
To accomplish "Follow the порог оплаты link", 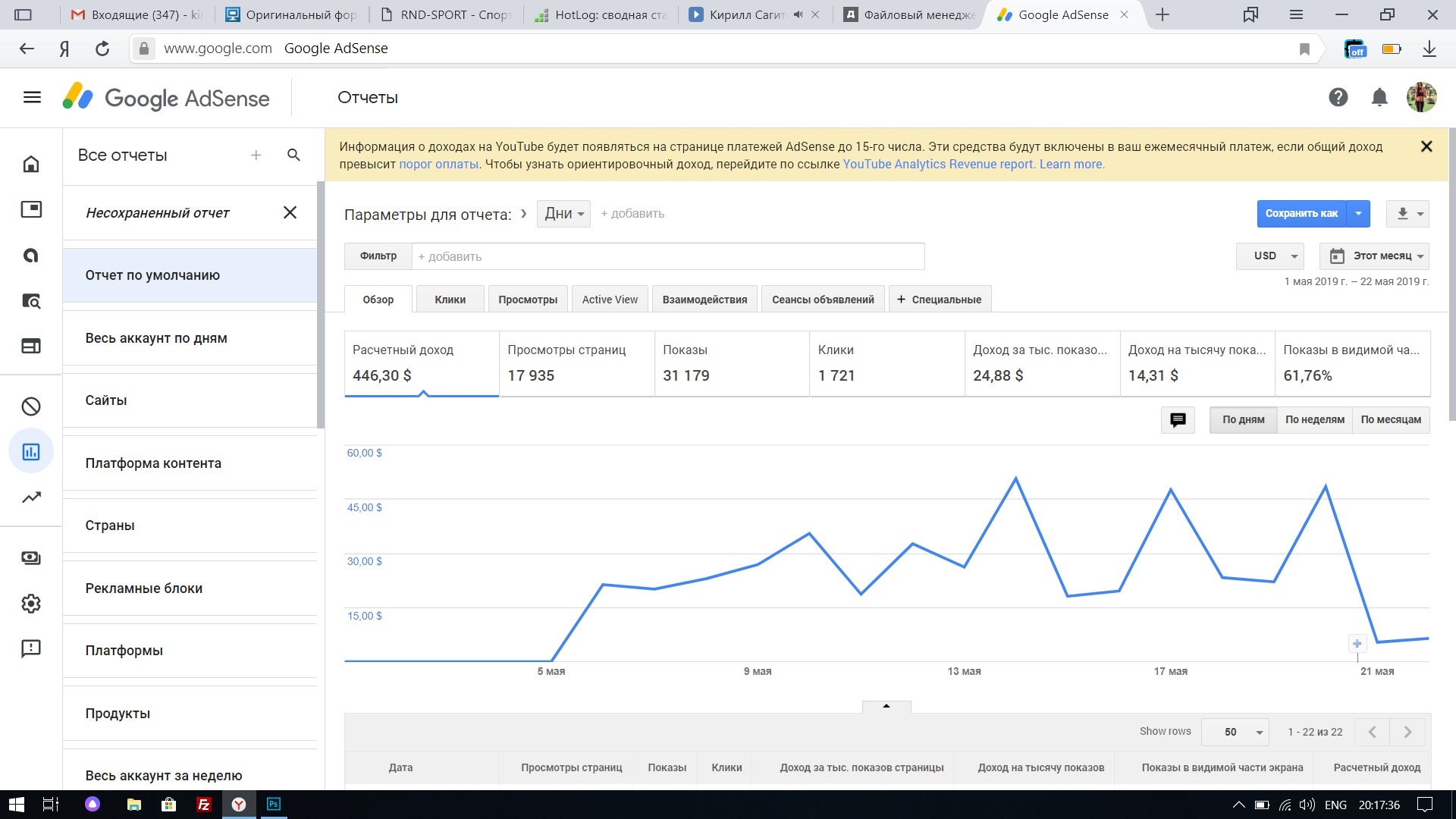I will click(x=438, y=164).
